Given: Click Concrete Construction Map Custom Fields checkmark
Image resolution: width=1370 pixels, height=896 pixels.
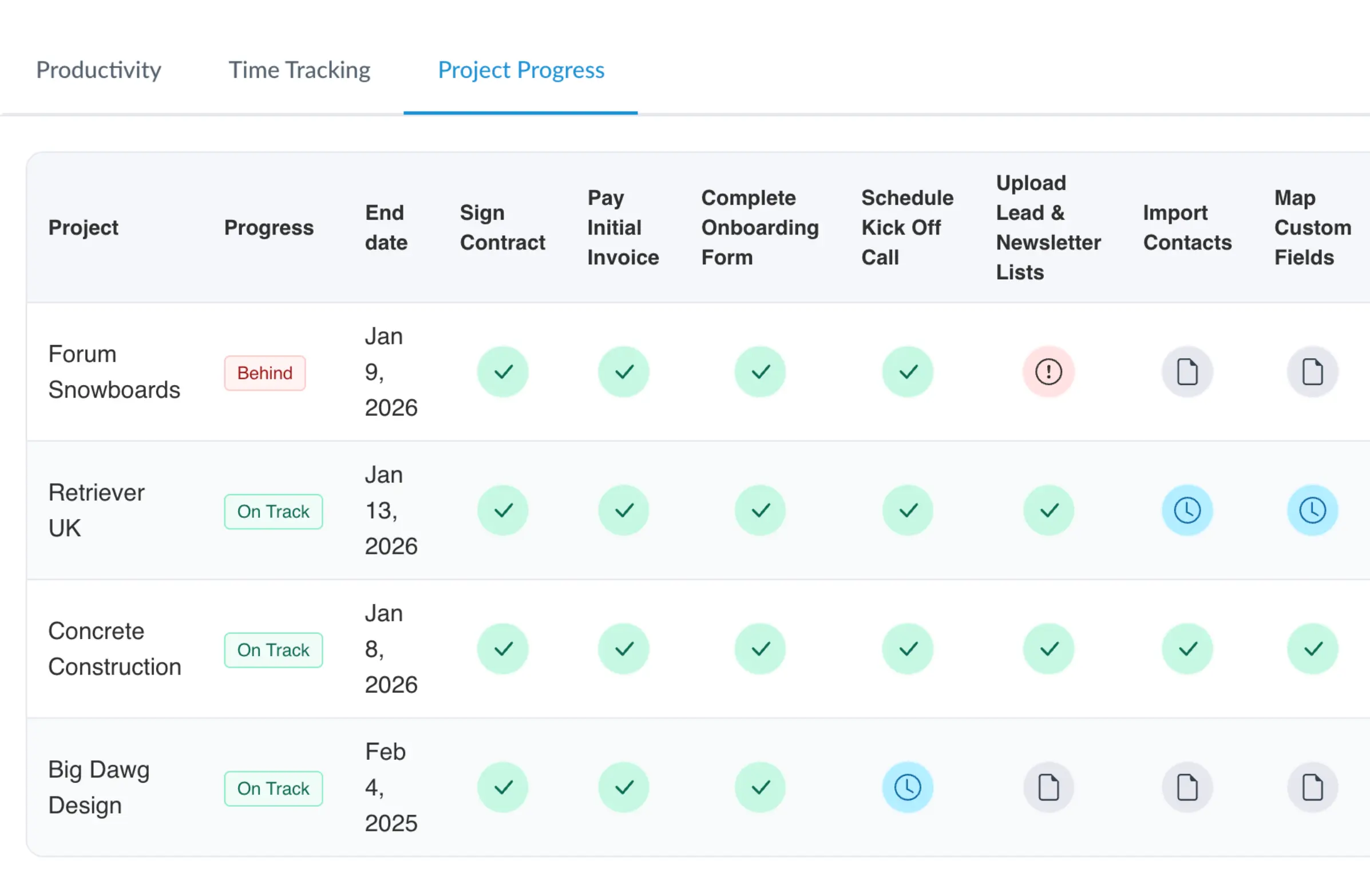Looking at the screenshot, I should 1312,649.
